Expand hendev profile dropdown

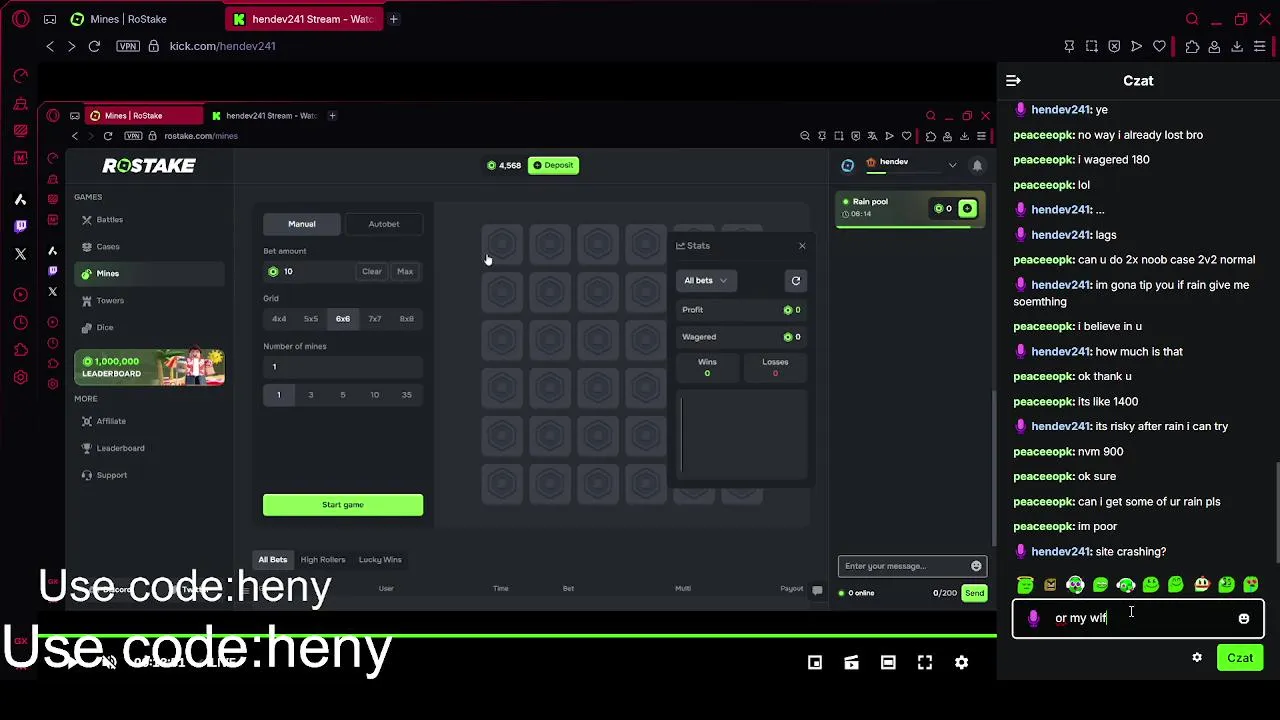tap(952, 164)
